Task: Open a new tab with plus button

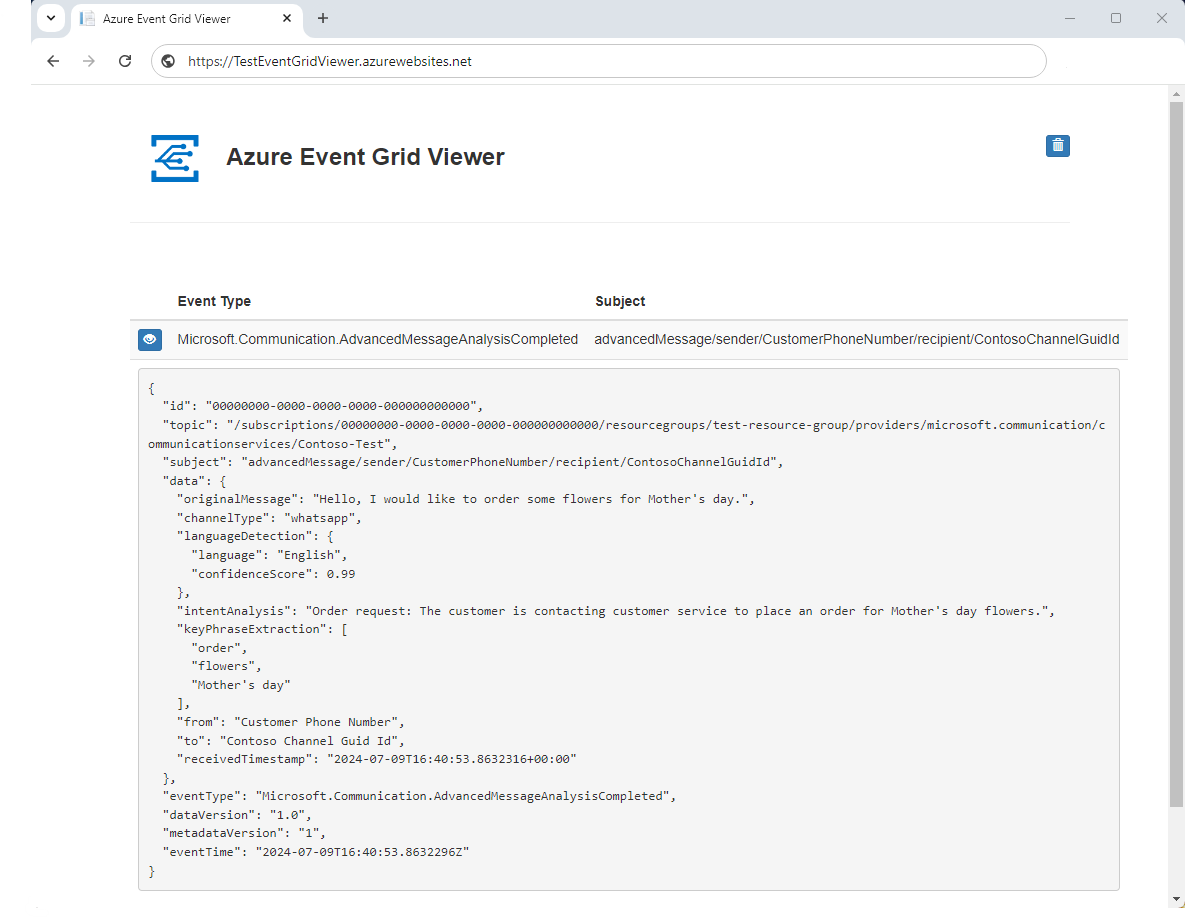Action: coord(323,18)
